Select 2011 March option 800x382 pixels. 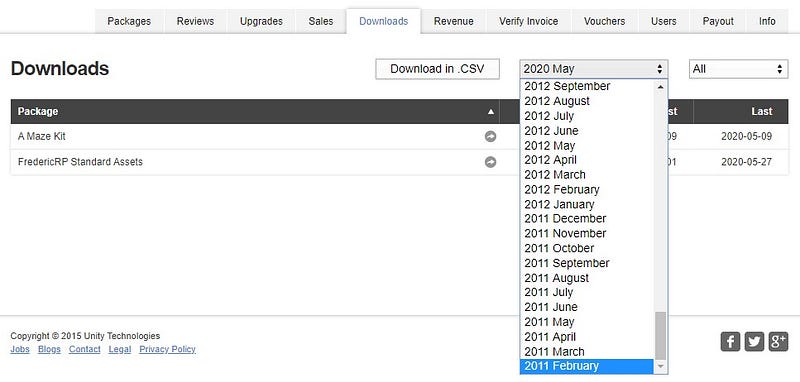click(587, 351)
